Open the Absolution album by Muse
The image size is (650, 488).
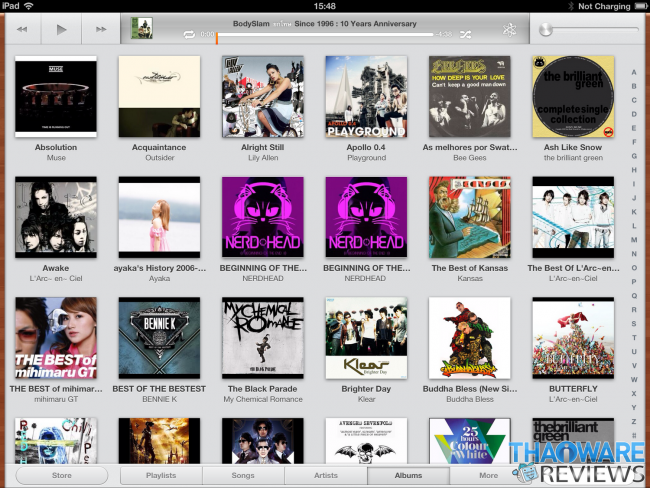tap(56, 97)
